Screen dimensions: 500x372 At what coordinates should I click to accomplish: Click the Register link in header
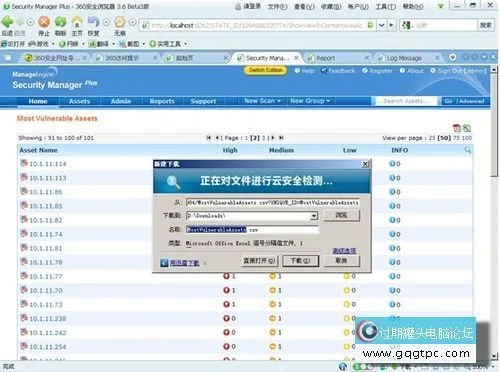(377, 71)
